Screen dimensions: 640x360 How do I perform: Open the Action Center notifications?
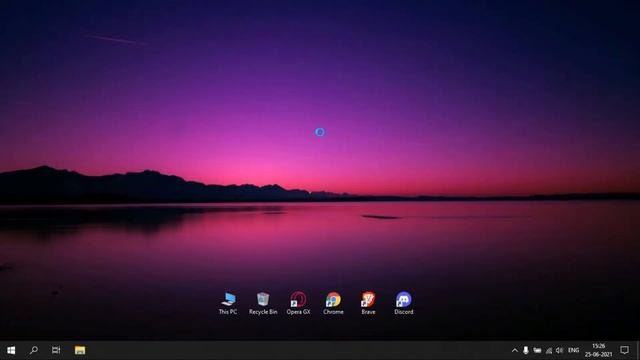coord(624,350)
